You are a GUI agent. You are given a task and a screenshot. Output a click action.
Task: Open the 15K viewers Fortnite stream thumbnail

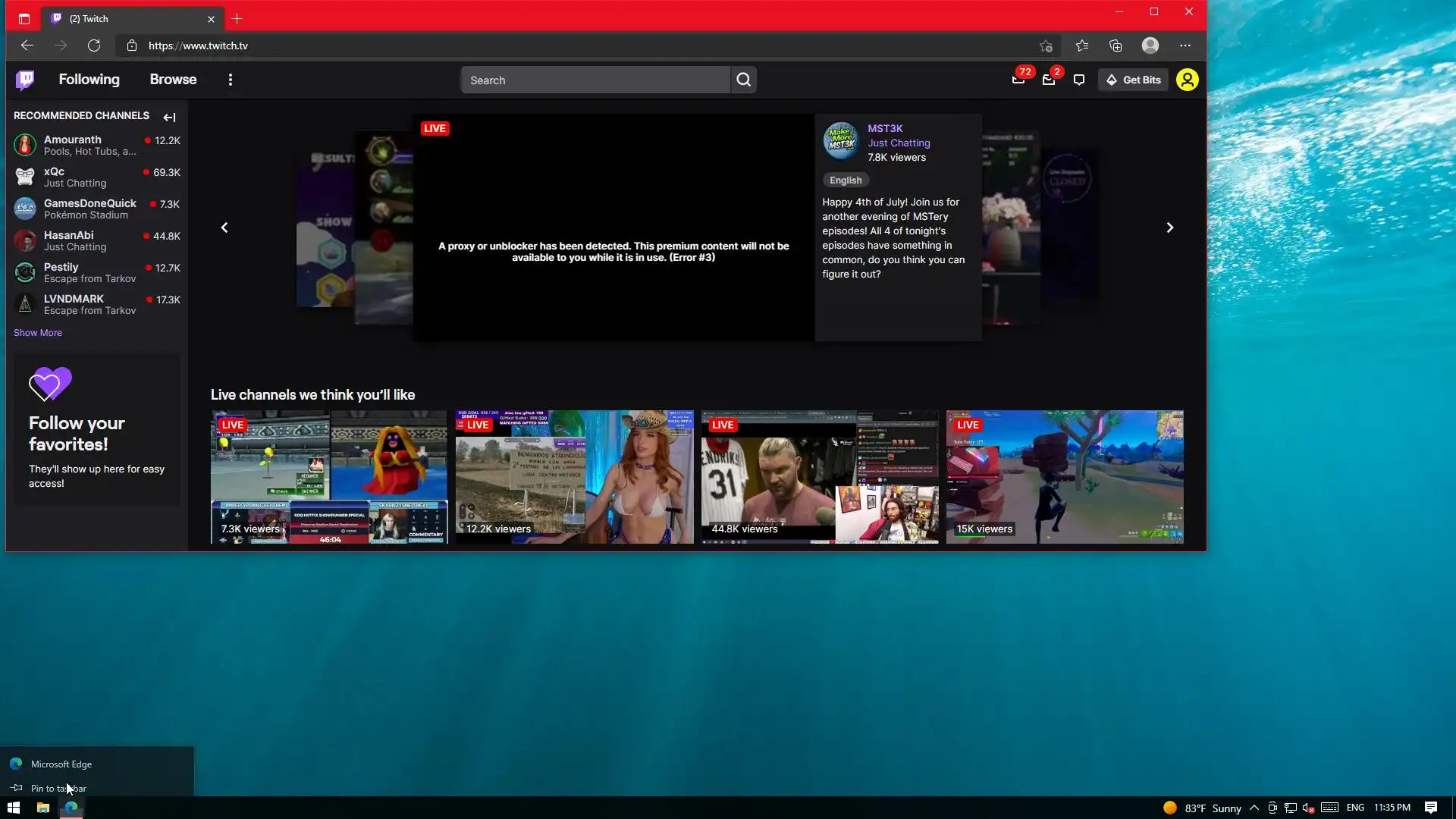point(1064,476)
